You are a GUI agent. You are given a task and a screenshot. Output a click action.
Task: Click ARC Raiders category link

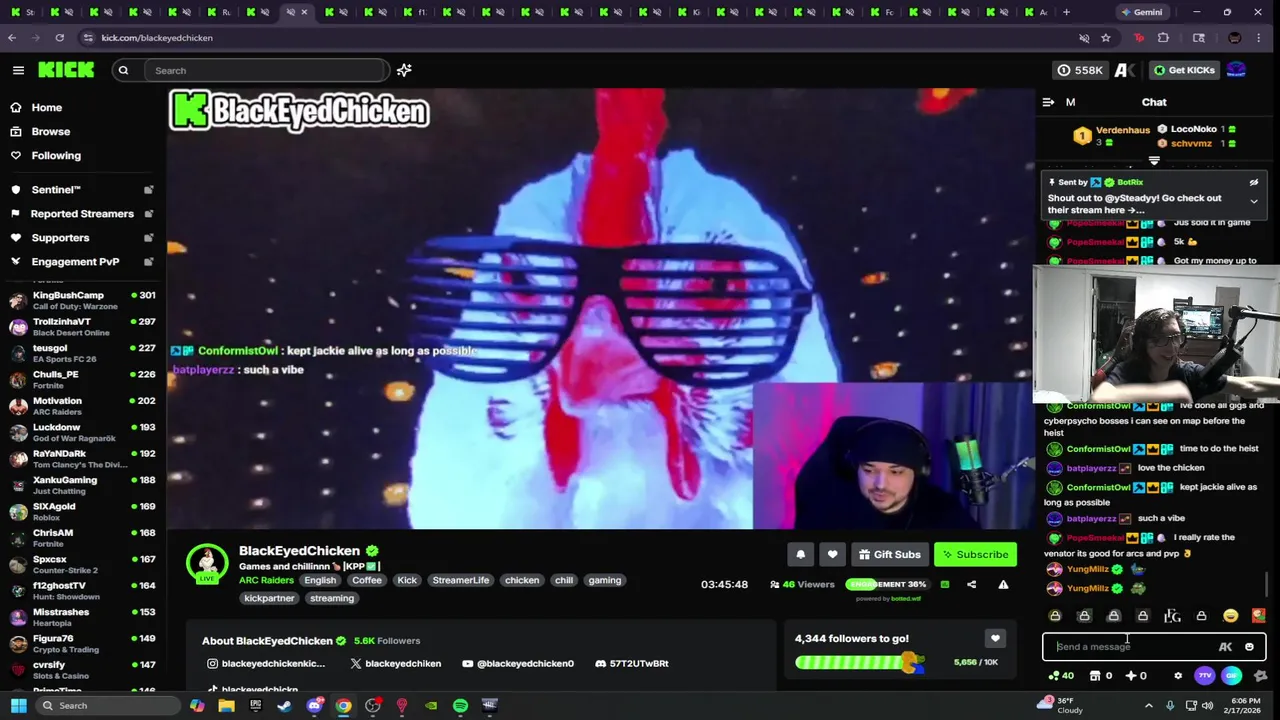(266, 580)
